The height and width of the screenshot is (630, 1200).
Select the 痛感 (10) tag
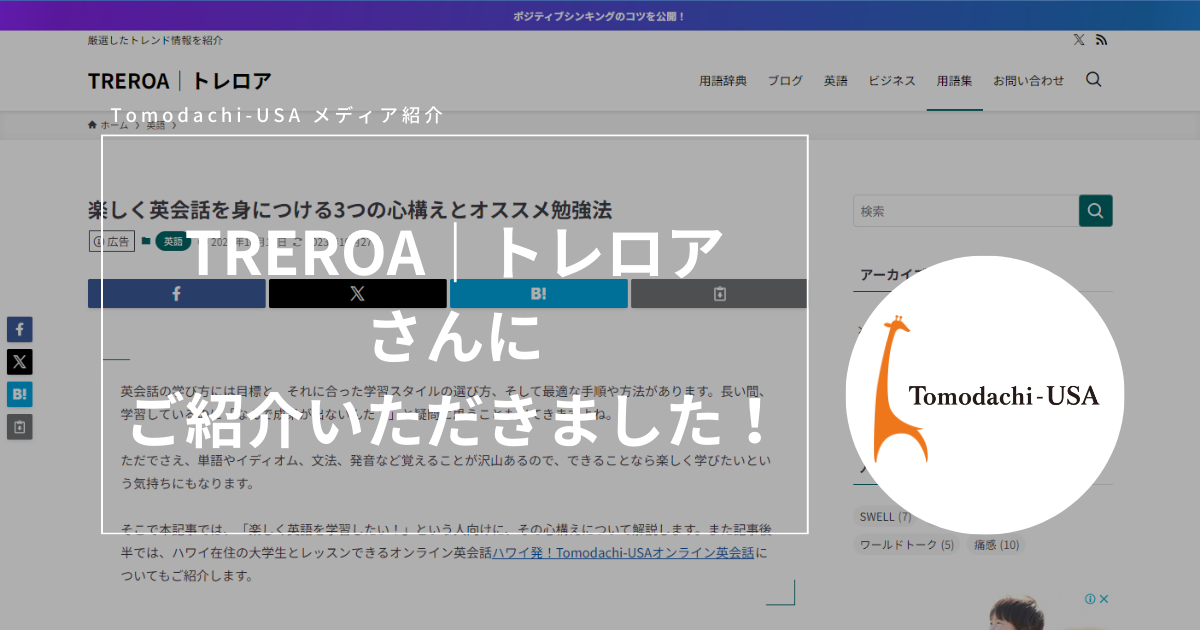(997, 545)
